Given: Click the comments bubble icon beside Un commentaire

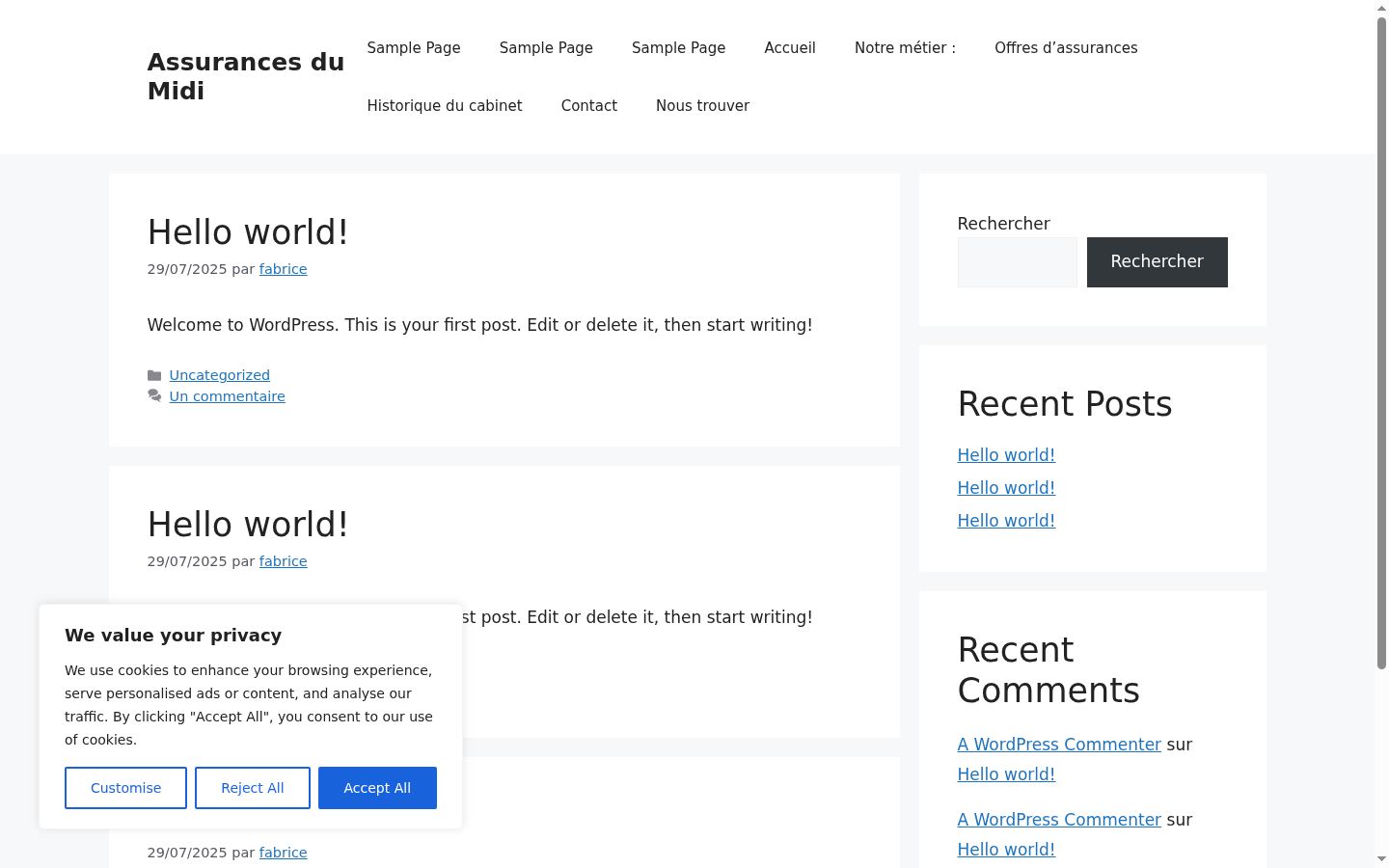Looking at the screenshot, I should click(154, 396).
